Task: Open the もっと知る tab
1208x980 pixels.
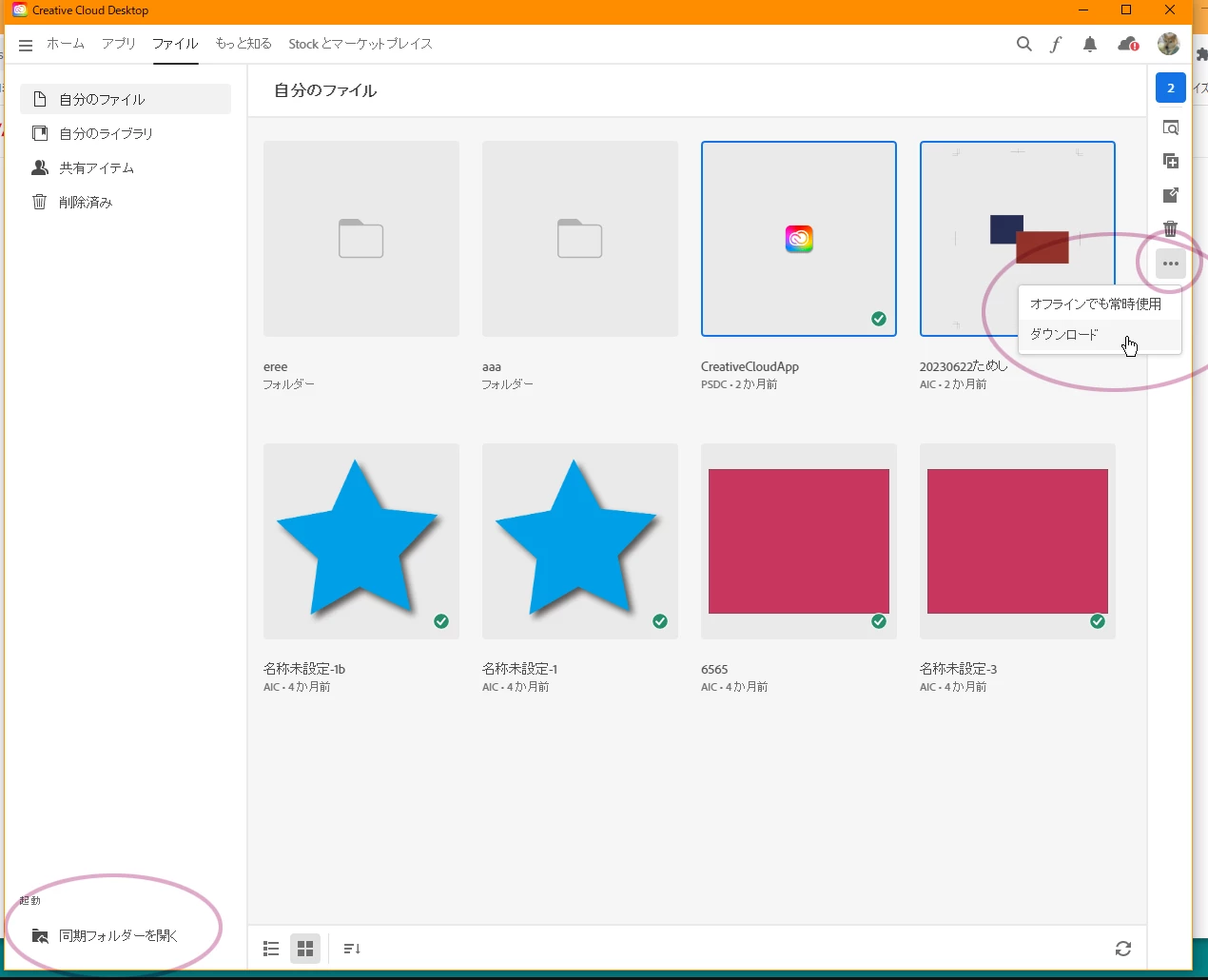Action: [244, 44]
